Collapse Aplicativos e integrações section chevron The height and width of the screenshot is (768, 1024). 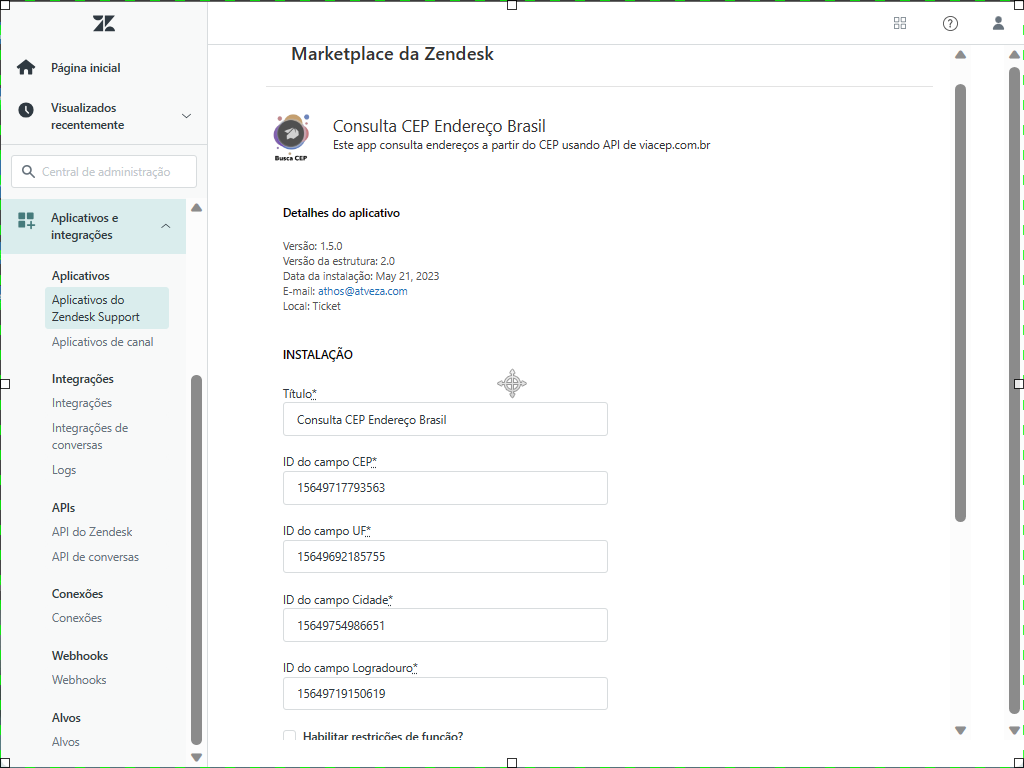[x=166, y=226]
